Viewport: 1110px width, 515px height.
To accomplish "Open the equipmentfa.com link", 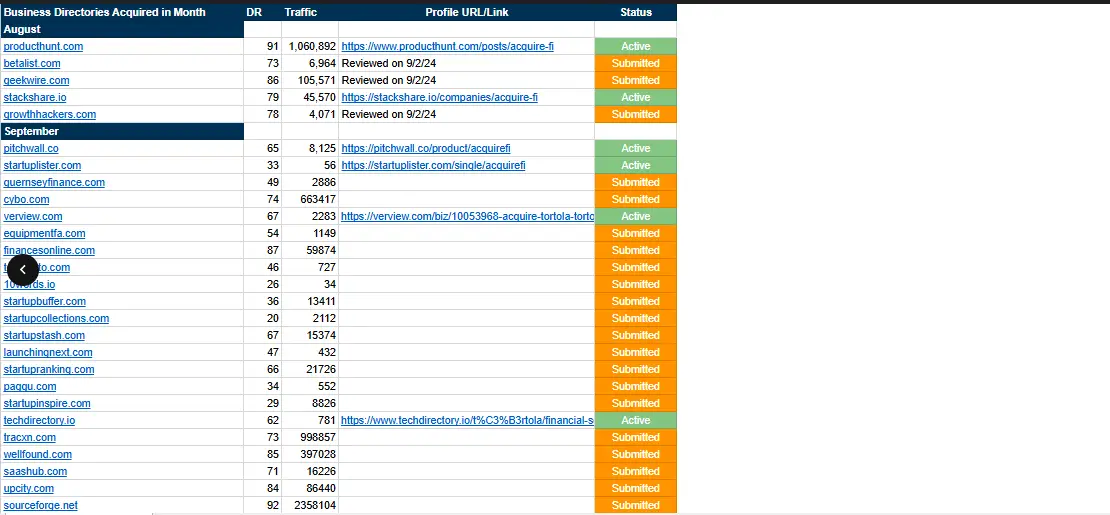I will click(x=45, y=233).
